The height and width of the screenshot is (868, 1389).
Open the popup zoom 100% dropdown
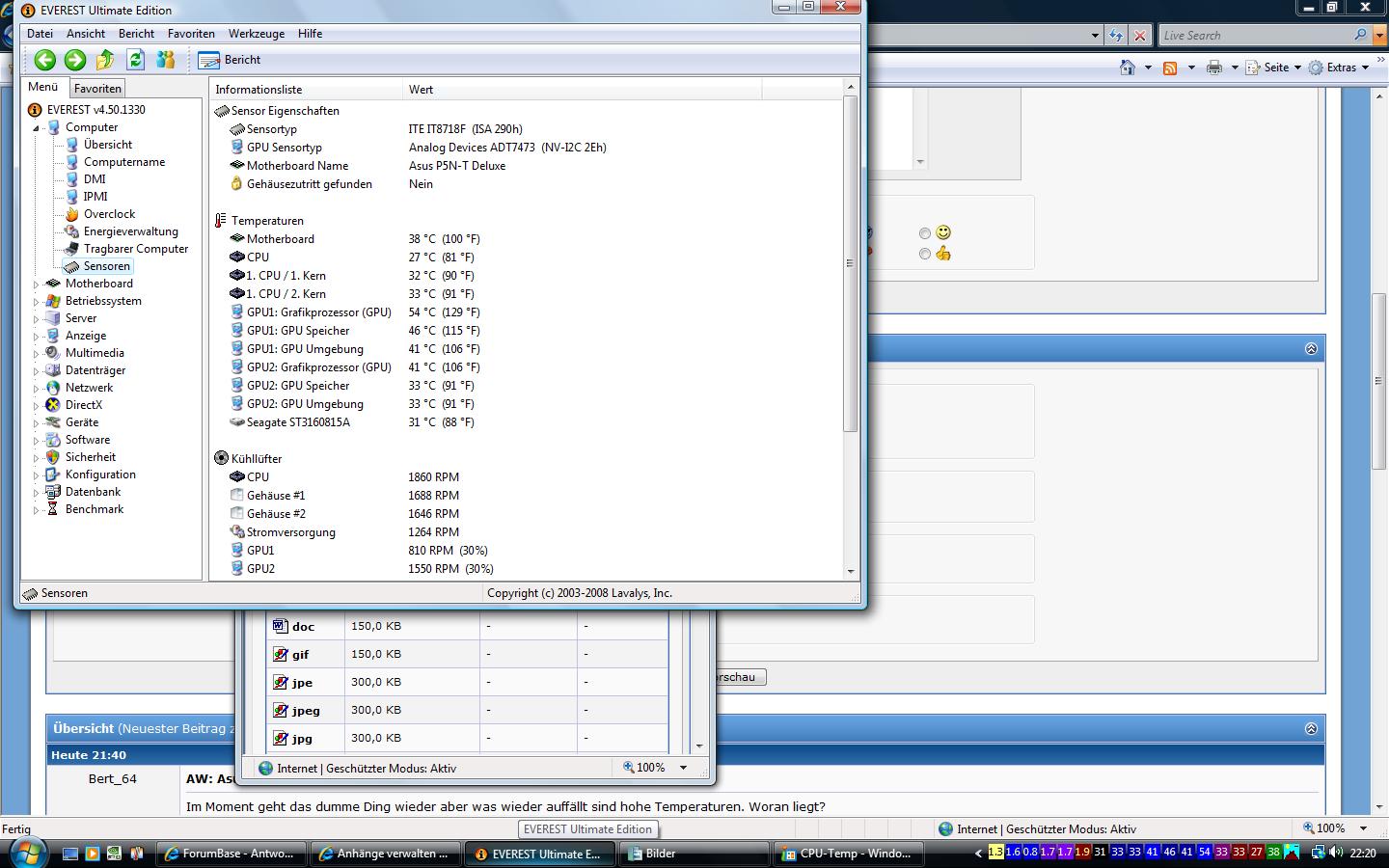[683, 768]
